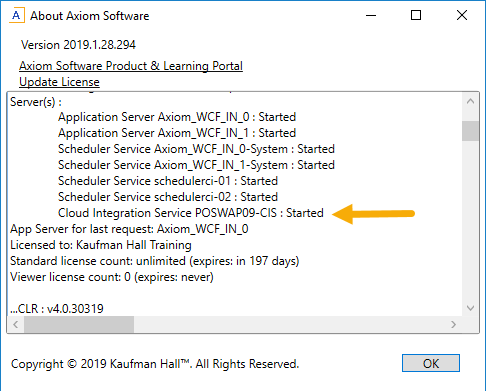This screenshot has width=486, height=391.
Task: Open the Update License link
Action: tap(59, 82)
